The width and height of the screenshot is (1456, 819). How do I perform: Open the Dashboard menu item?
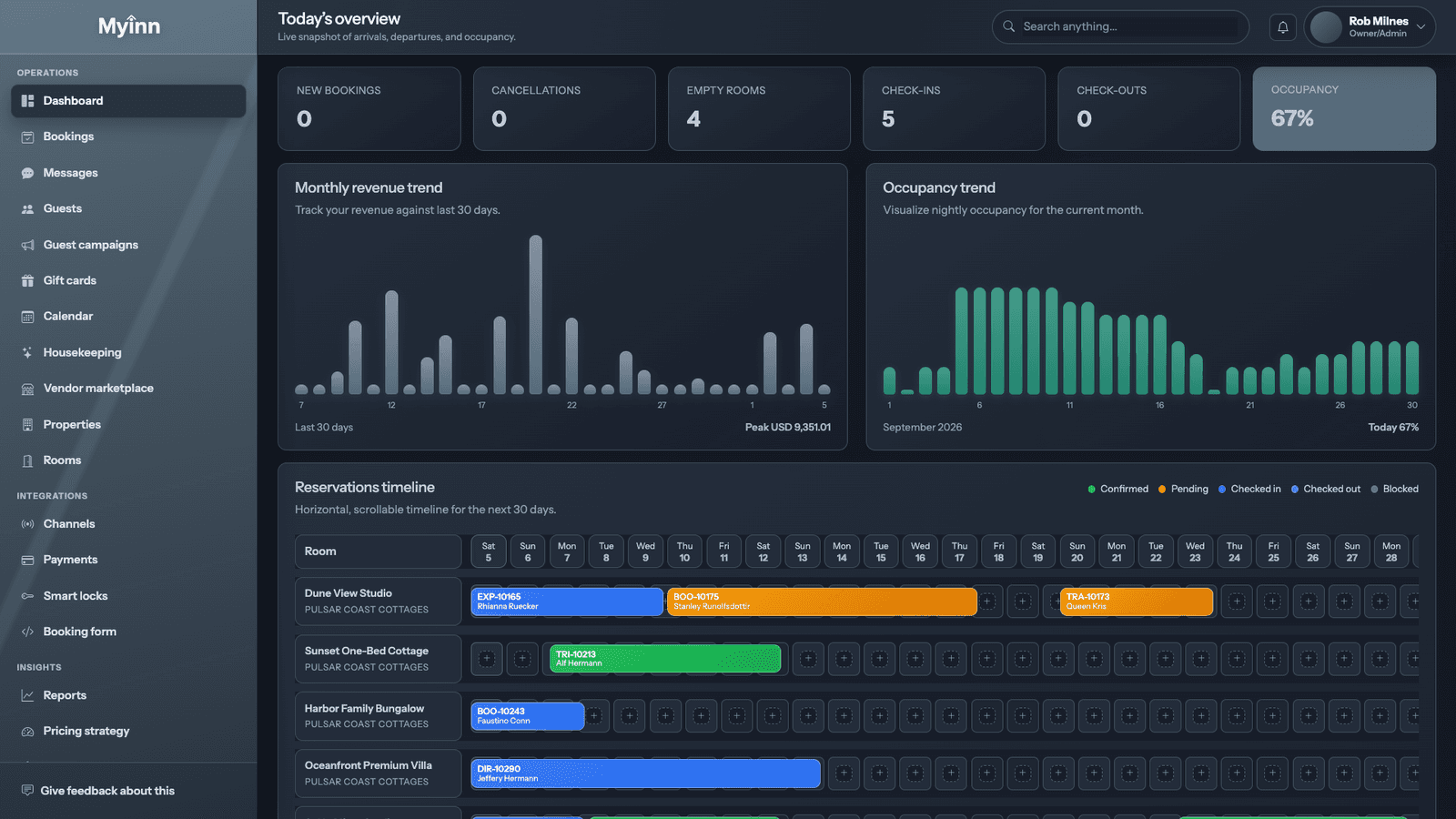(128, 101)
